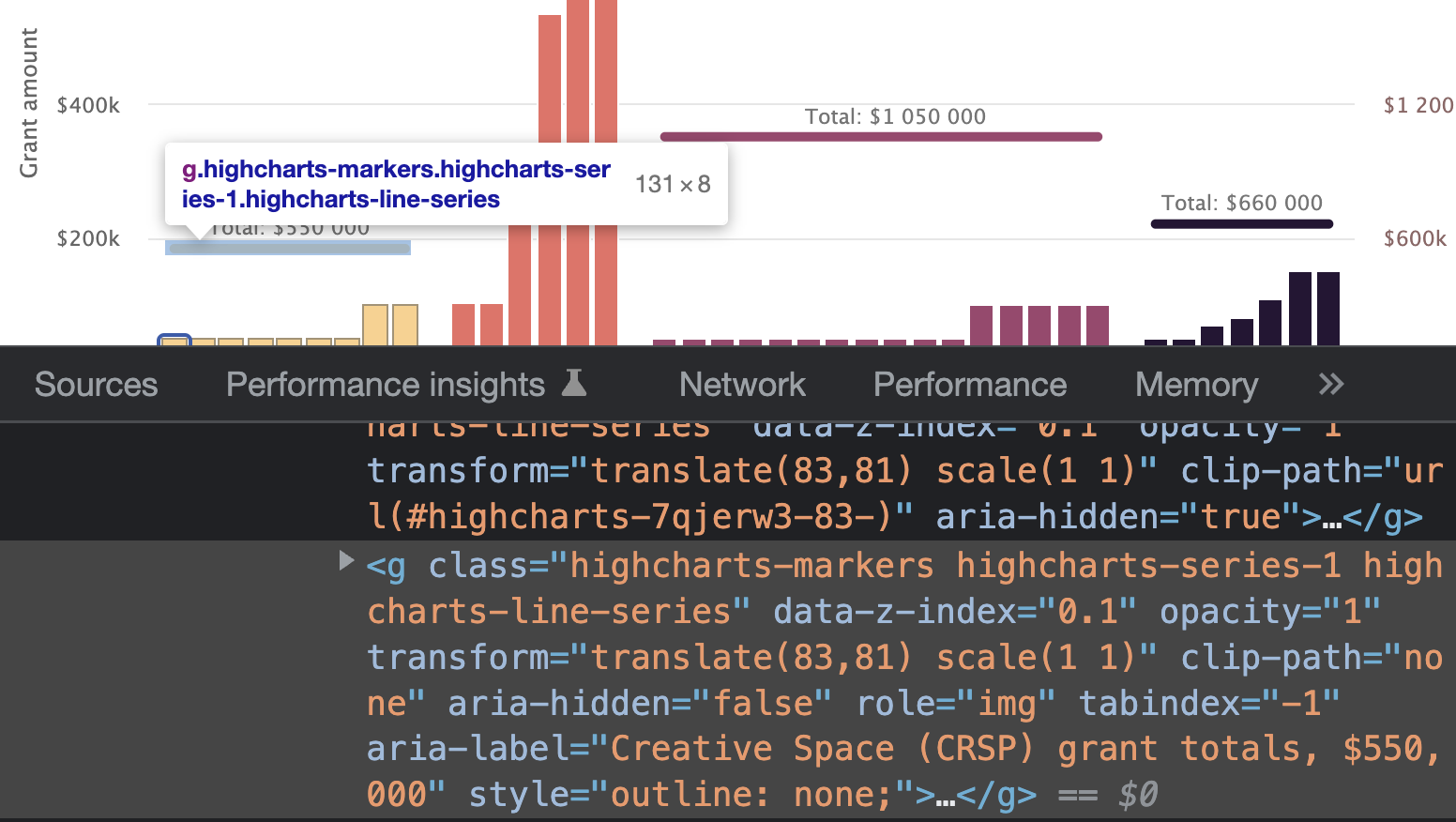Click the Total: $660 000 label
The width and height of the screenshot is (1456, 822).
pyautogui.click(x=1241, y=203)
